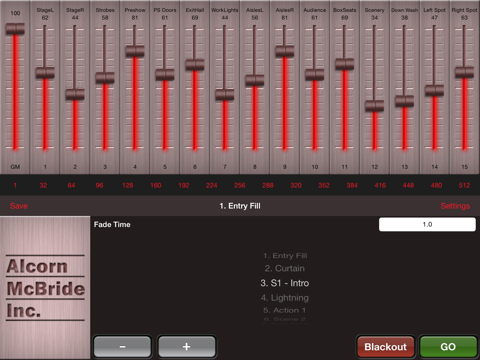
Task: Click the Blackout button
Action: point(386,347)
